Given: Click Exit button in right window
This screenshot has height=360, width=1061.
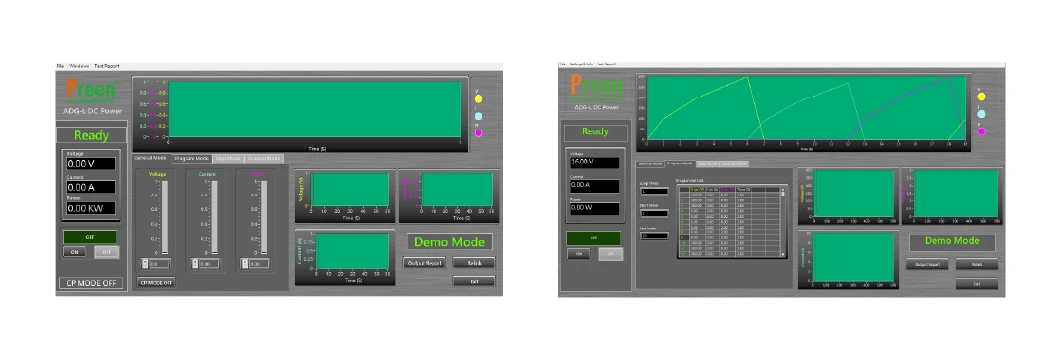Looking at the screenshot, I should (x=977, y=284).
